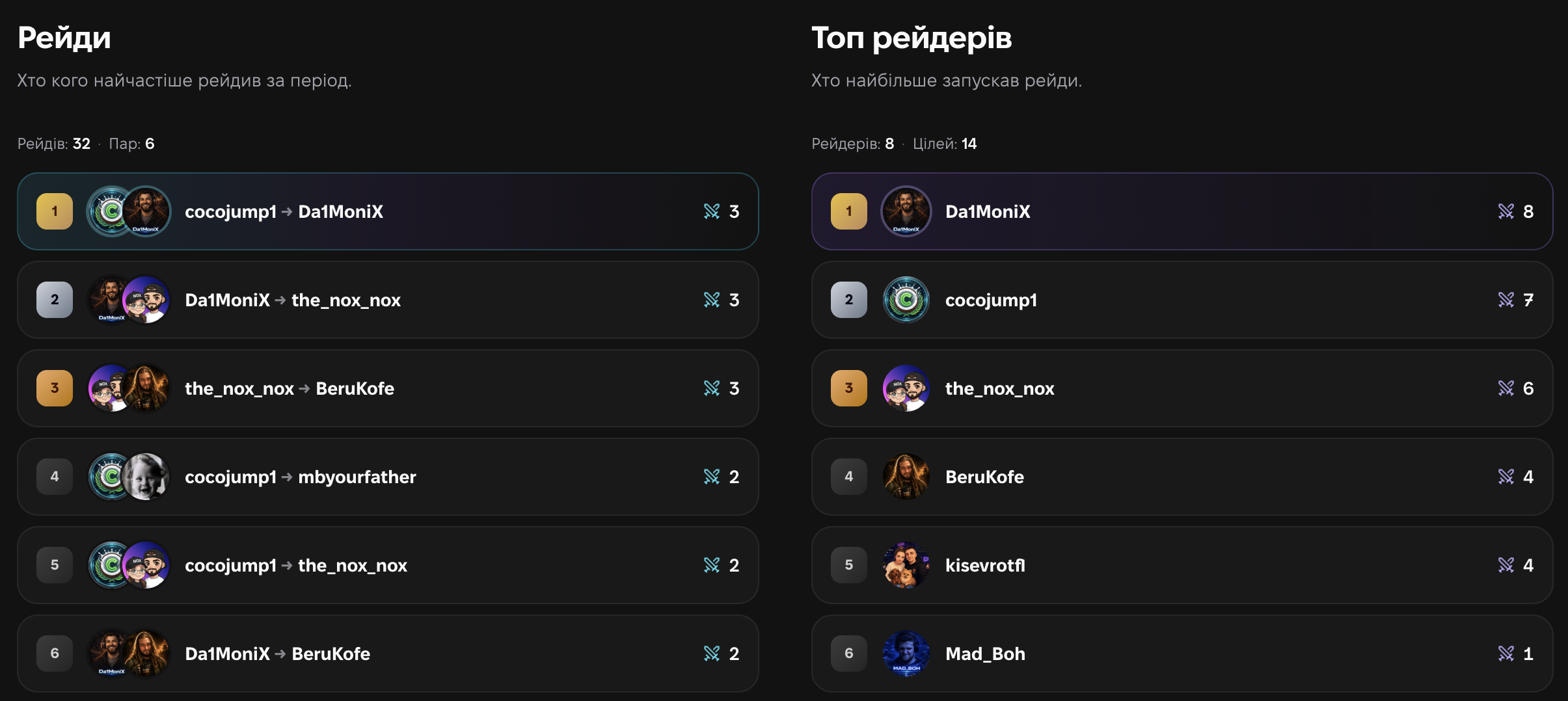Click the swords icon in kisevrotfl row
Image resolution: width=1568 pixels, height=701 pixels.
pyautogui.click(x=1506, y=565)
